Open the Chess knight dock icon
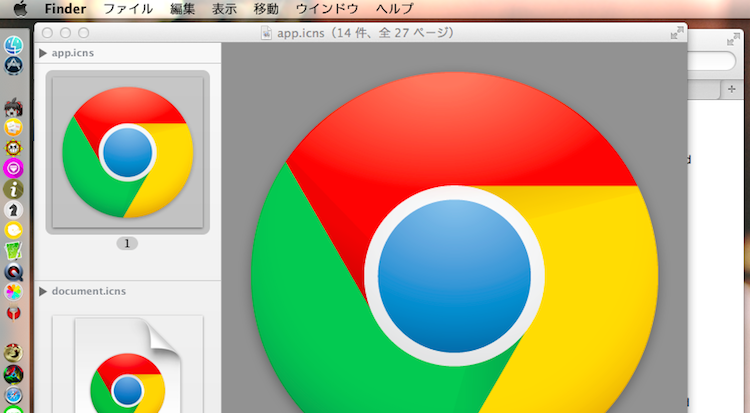750x413 pixels. tap(13, 210)
